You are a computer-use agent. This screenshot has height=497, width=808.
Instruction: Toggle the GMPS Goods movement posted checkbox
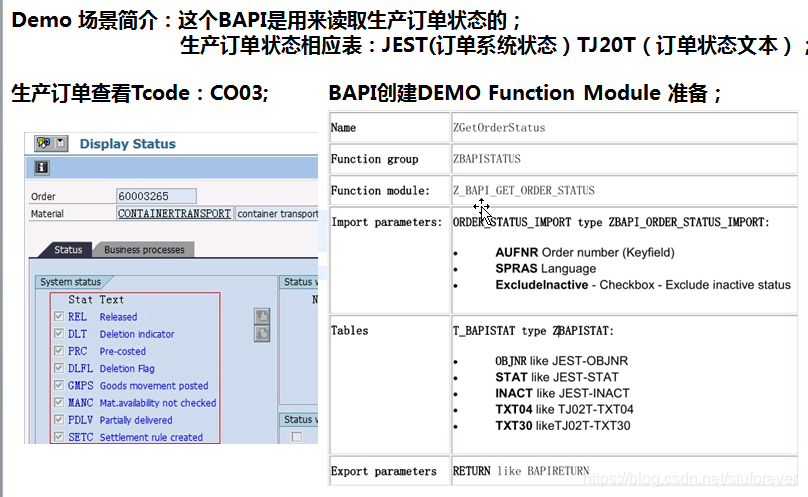59,385
